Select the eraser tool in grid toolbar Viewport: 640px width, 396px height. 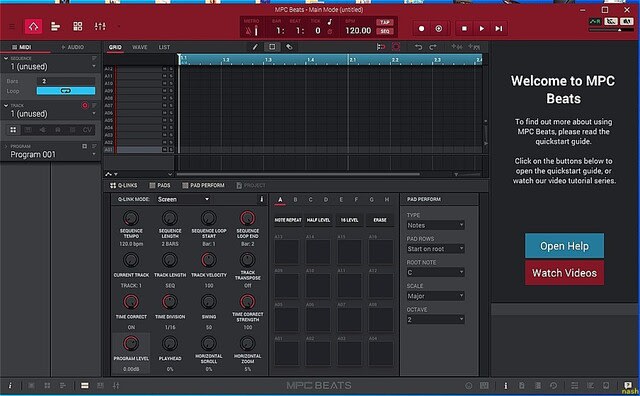[289, 47]
